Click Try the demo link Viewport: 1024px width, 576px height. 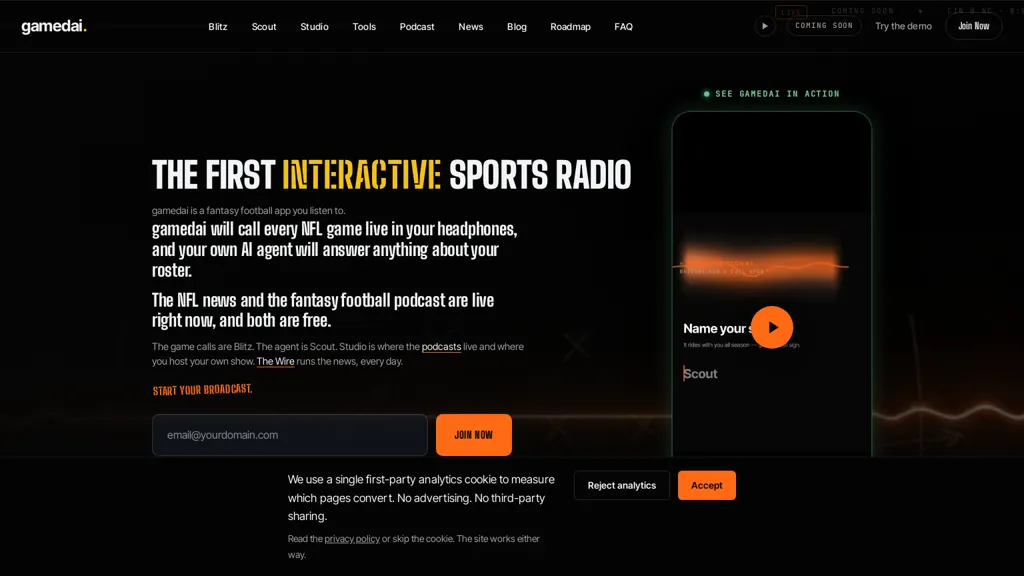[x=903, y=26]
